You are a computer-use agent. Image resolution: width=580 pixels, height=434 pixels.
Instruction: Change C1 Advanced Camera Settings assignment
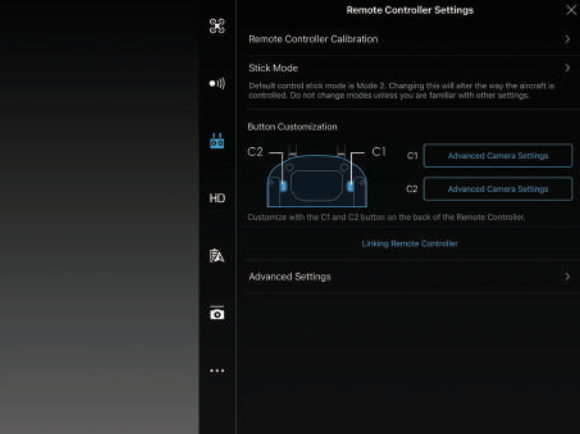[498, 156]
